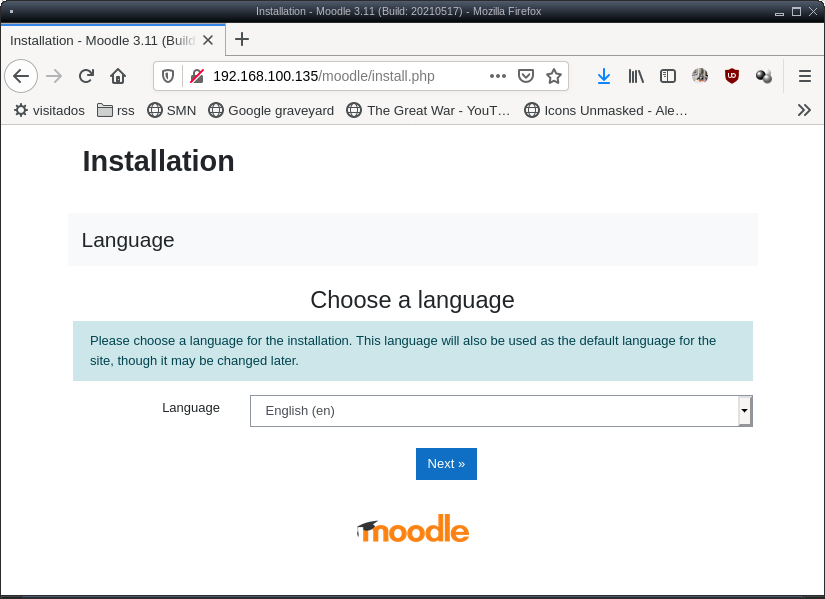Open the Firefox hamburger menu

tap(804, 76)
